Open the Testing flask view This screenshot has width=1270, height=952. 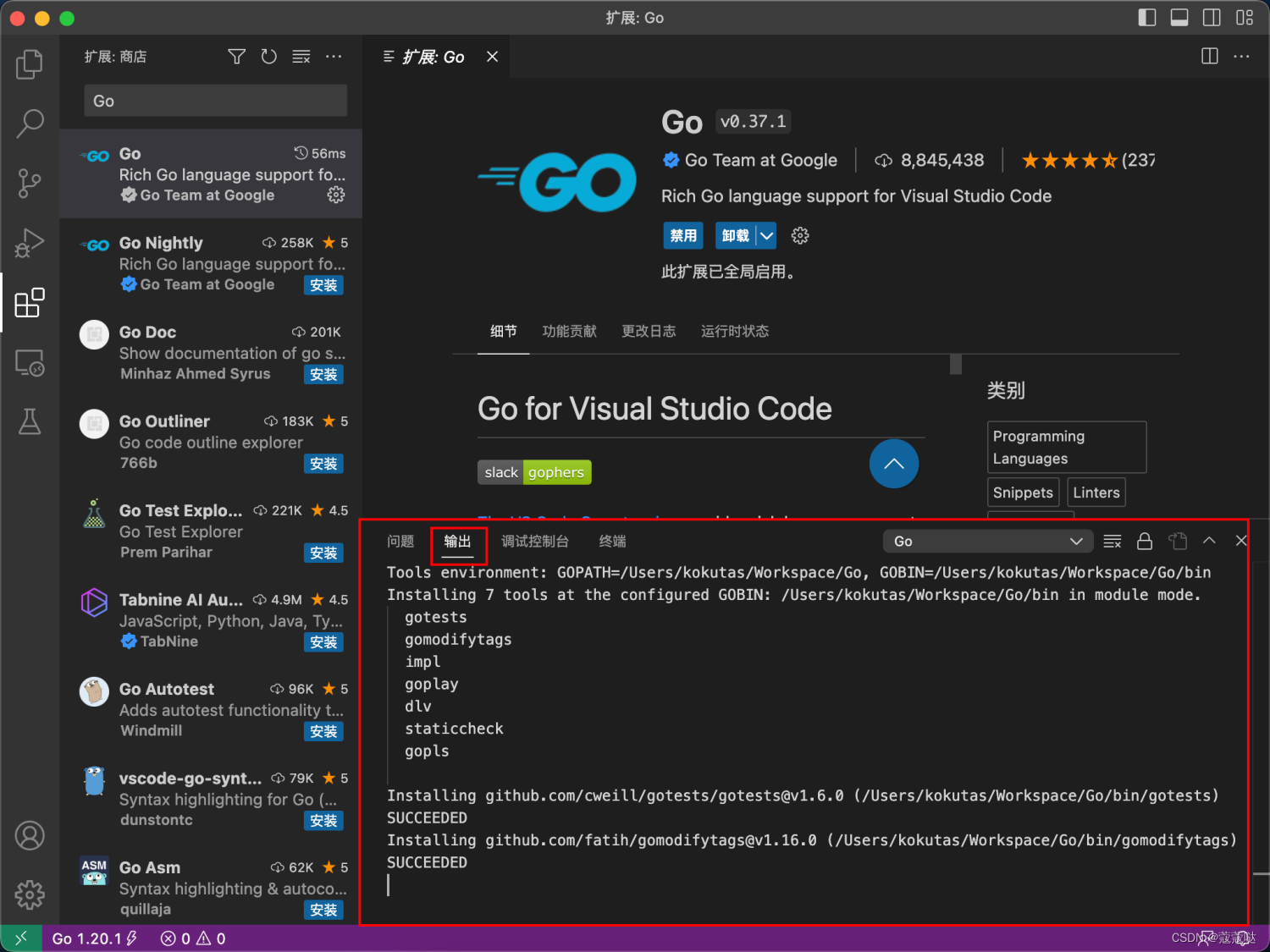30,421
